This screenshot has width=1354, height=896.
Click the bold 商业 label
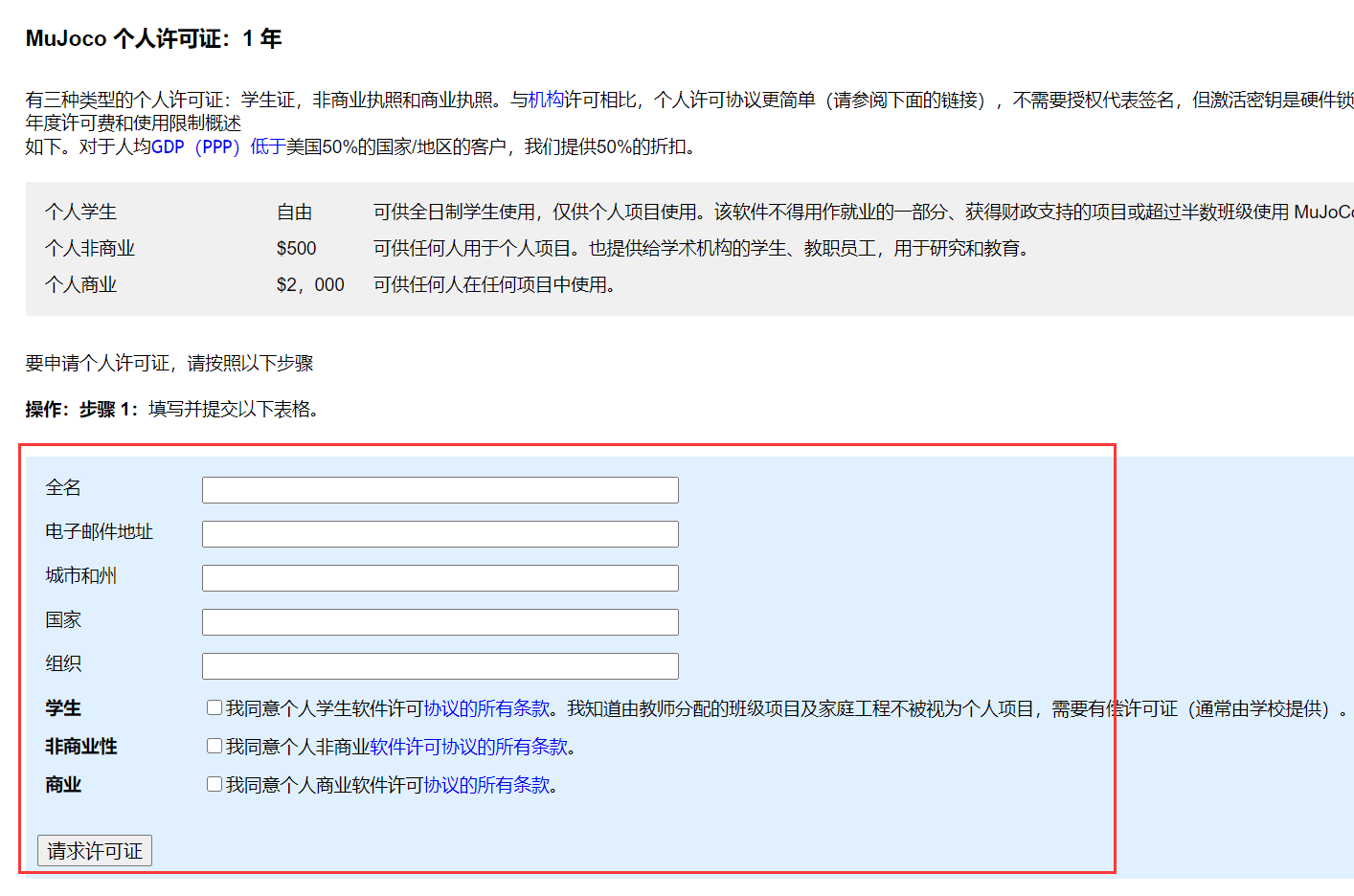(63, 785)
